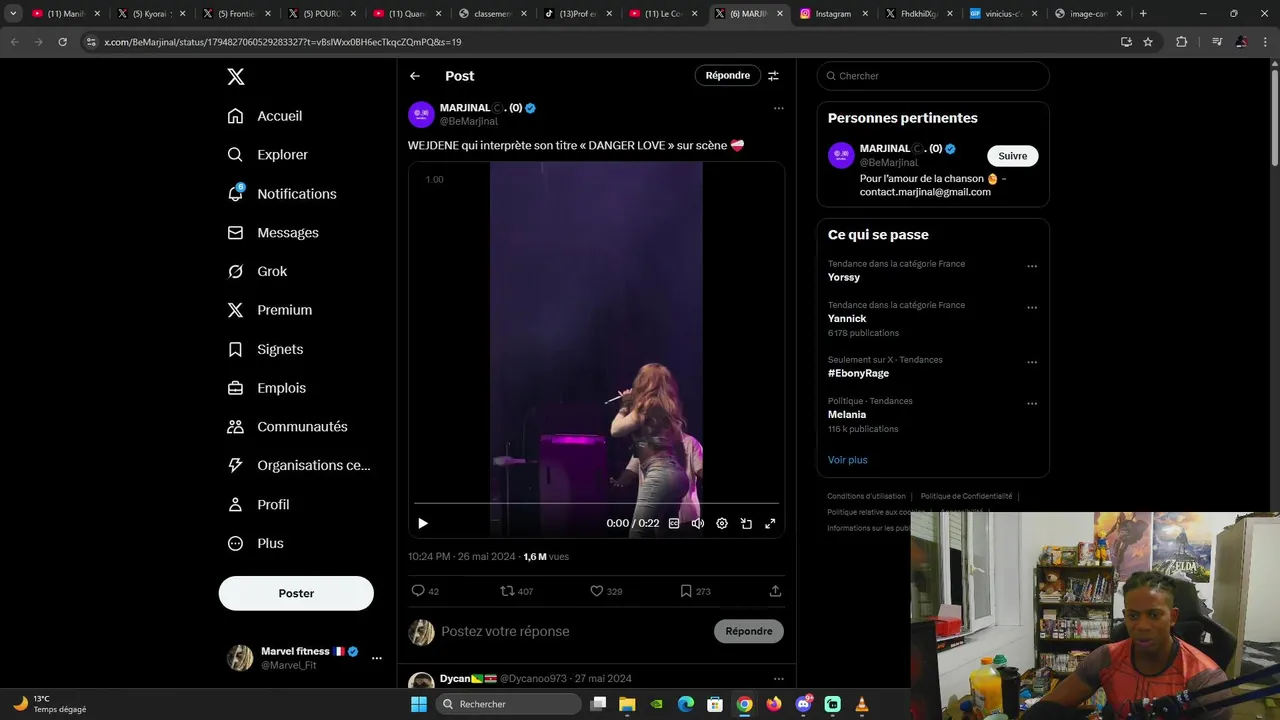This screenshot has width=1280, height=720.
Task: Open Communautés from the sidebar
Action: click(x=287, y=427)
